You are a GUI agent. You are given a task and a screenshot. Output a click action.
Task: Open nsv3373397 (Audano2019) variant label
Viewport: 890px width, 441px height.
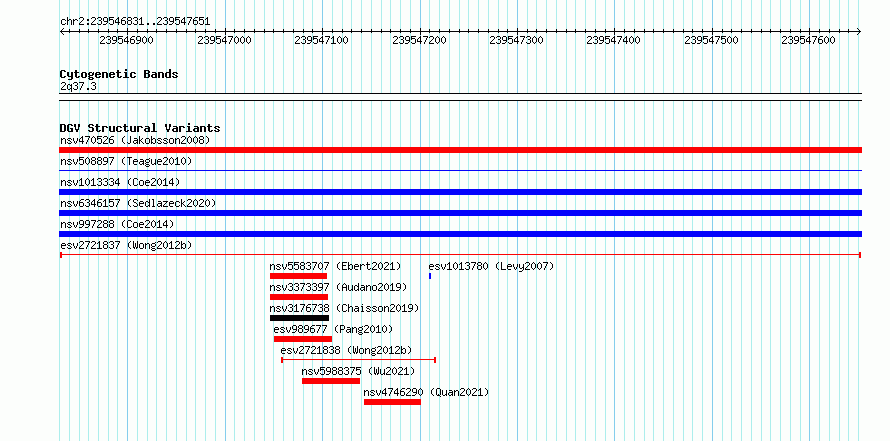coord(338,288)
